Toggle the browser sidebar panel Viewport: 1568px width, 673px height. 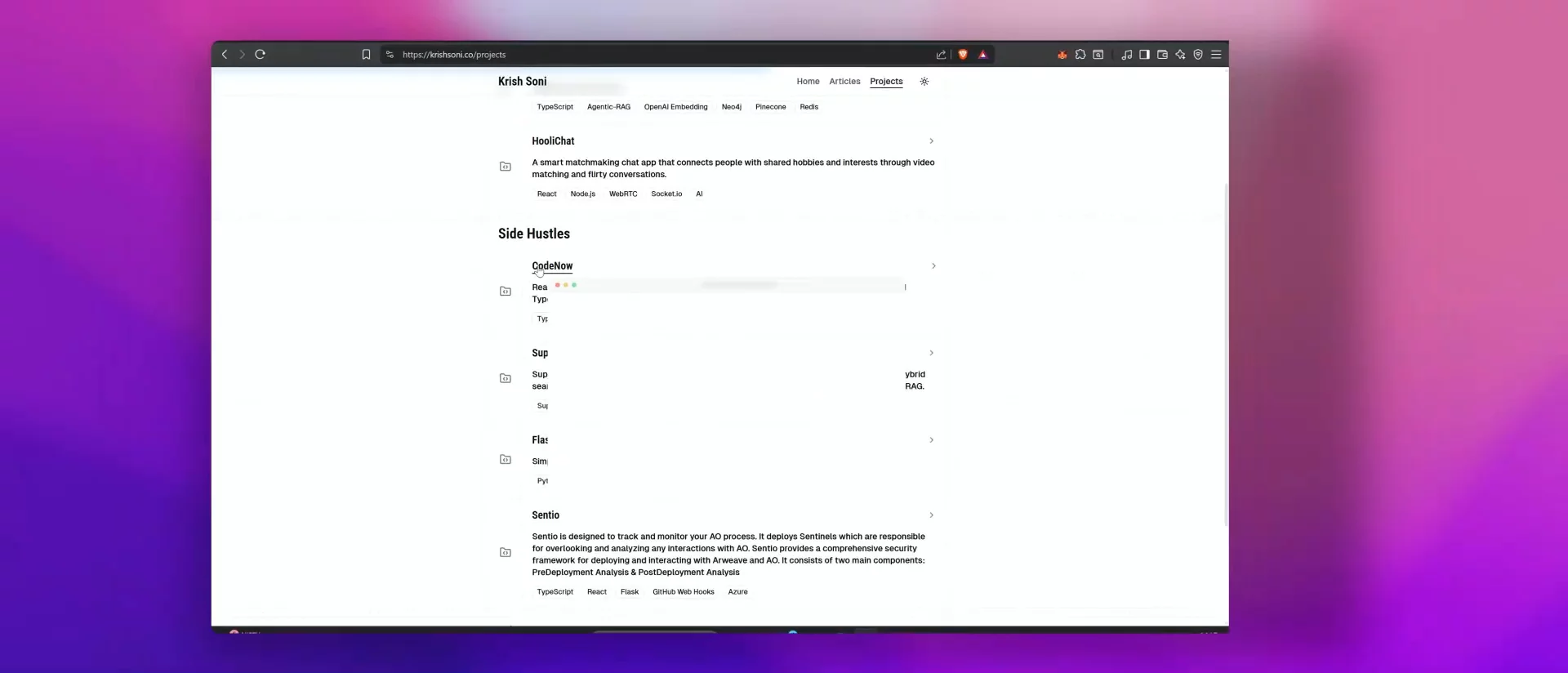coord(1144,55)
